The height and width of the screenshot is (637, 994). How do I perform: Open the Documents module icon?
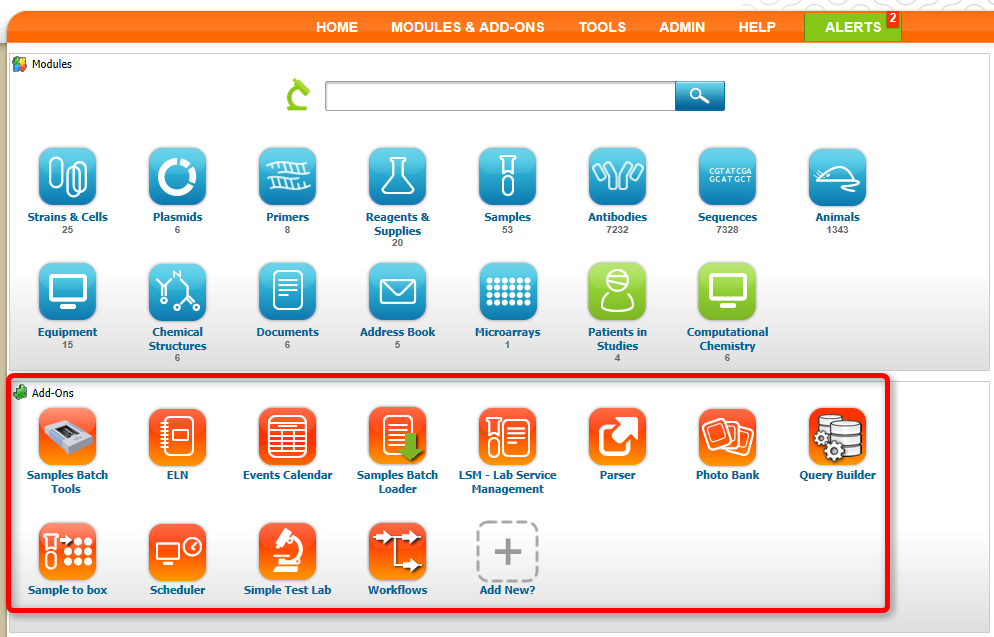point(287,292)
